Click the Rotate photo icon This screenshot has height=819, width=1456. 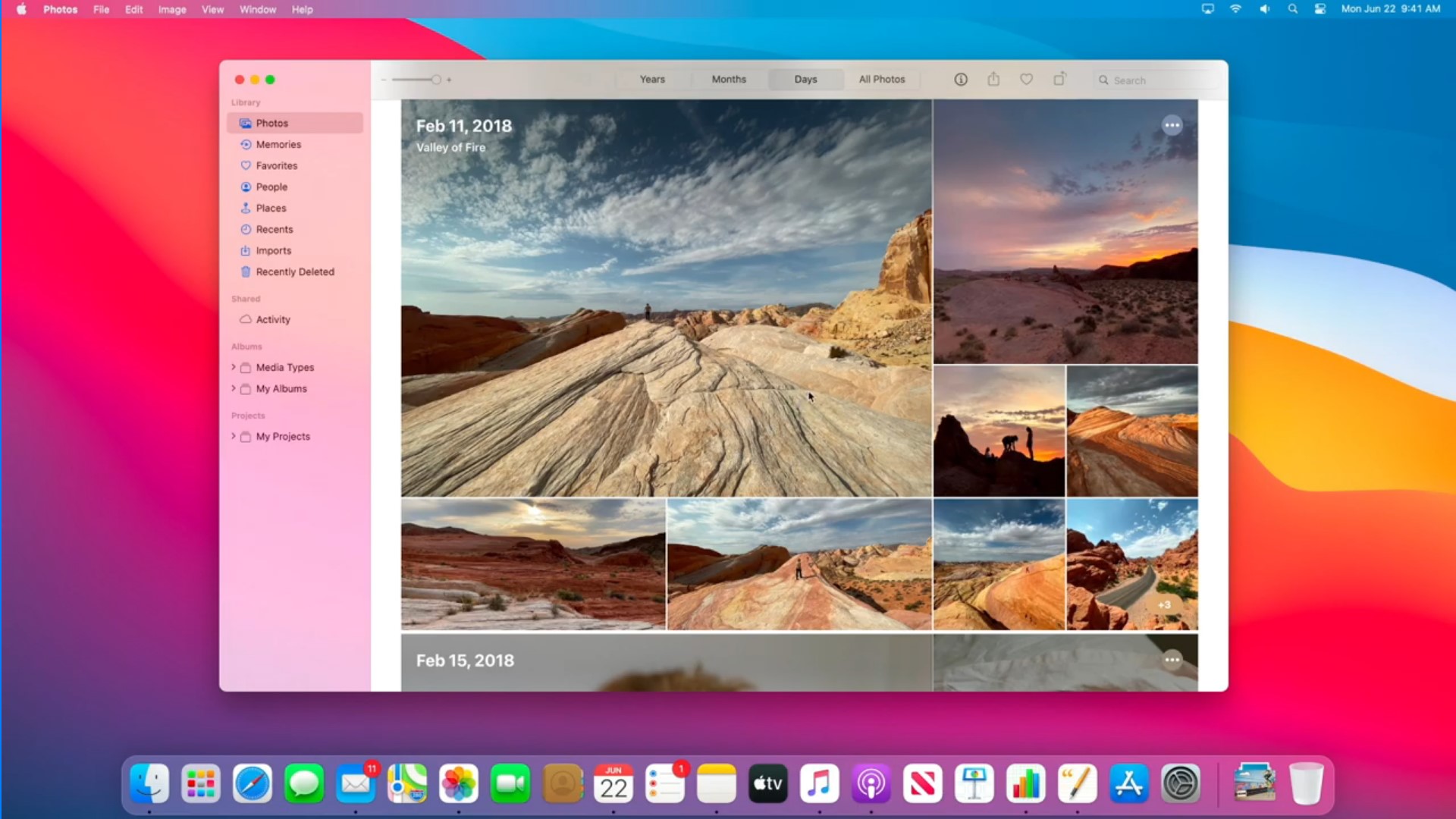pyautogui.click(x=1059, y=79)
